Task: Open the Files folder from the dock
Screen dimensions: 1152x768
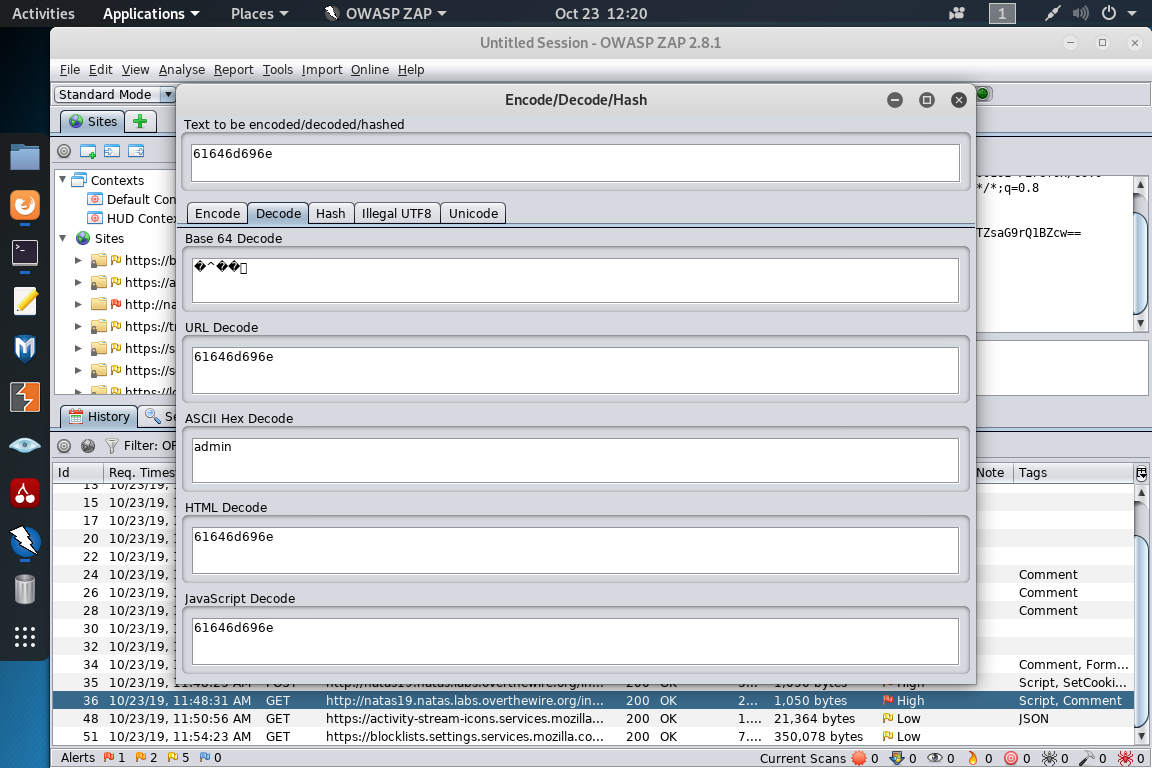Action: coord(24,157)
